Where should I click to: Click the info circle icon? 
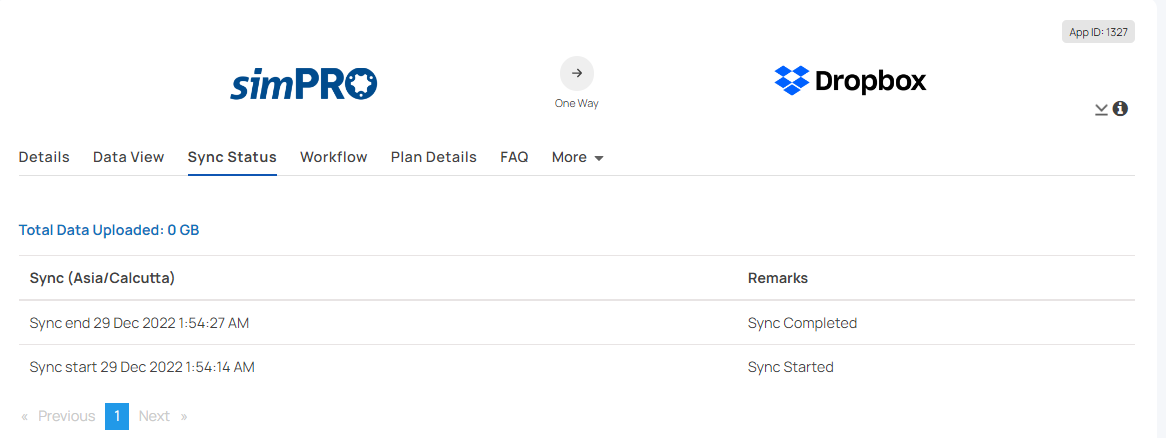point(1120,109)
